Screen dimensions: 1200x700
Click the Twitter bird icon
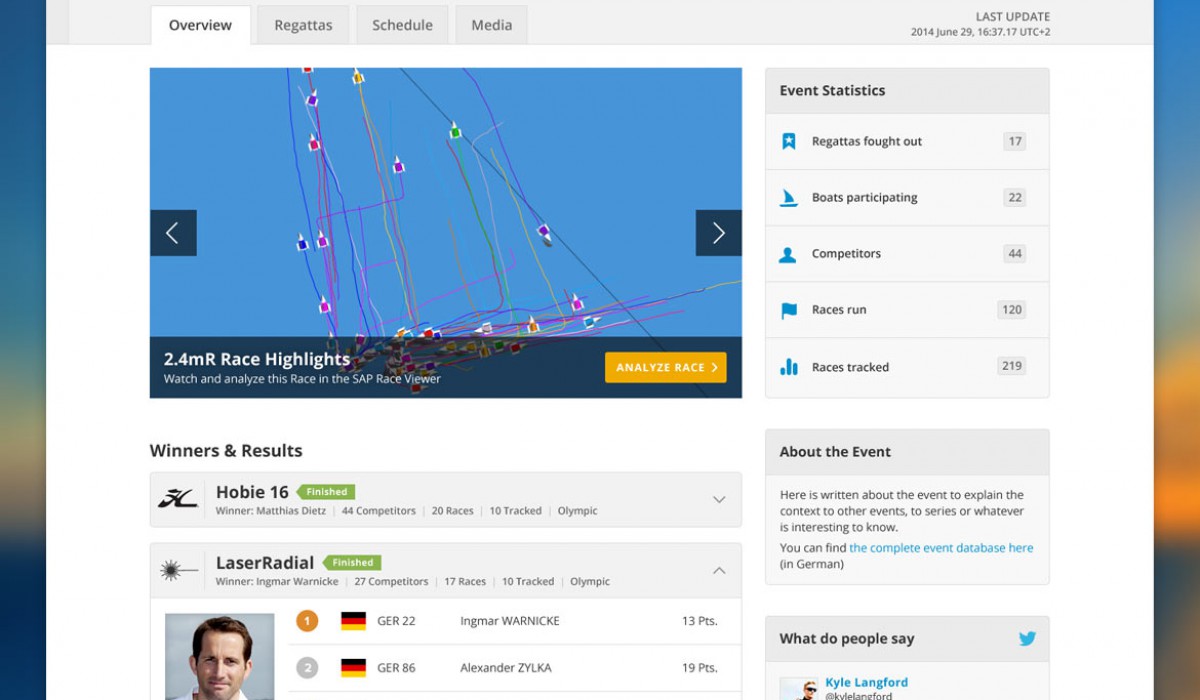coord(1027,639)
